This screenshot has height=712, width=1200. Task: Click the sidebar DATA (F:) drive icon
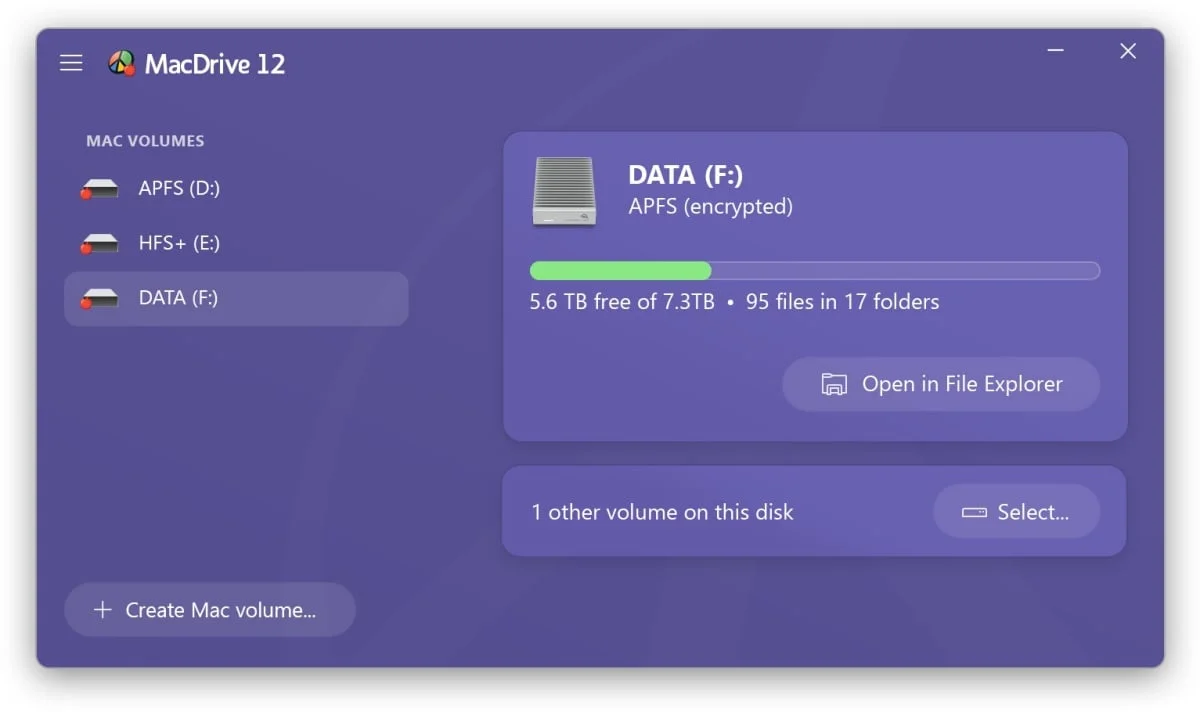[x=100, y=298]
